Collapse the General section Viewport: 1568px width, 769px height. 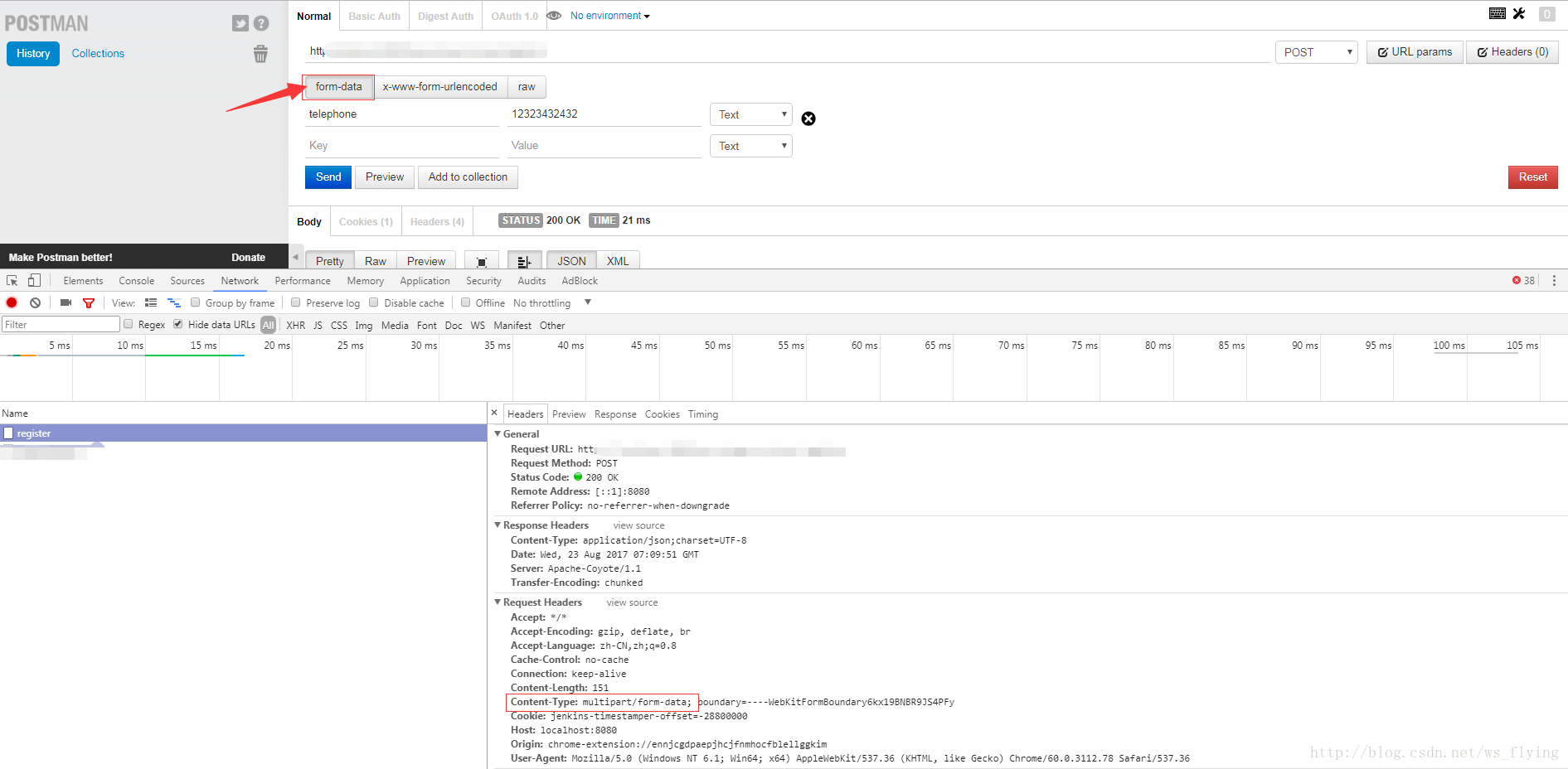[x=498, y=433]
